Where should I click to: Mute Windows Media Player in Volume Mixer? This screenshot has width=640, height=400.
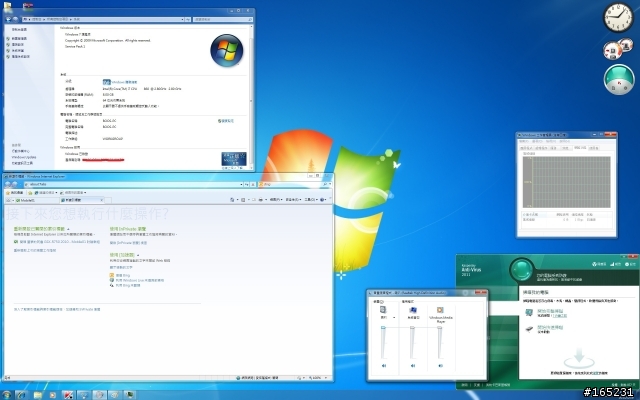tap(440, 366)
